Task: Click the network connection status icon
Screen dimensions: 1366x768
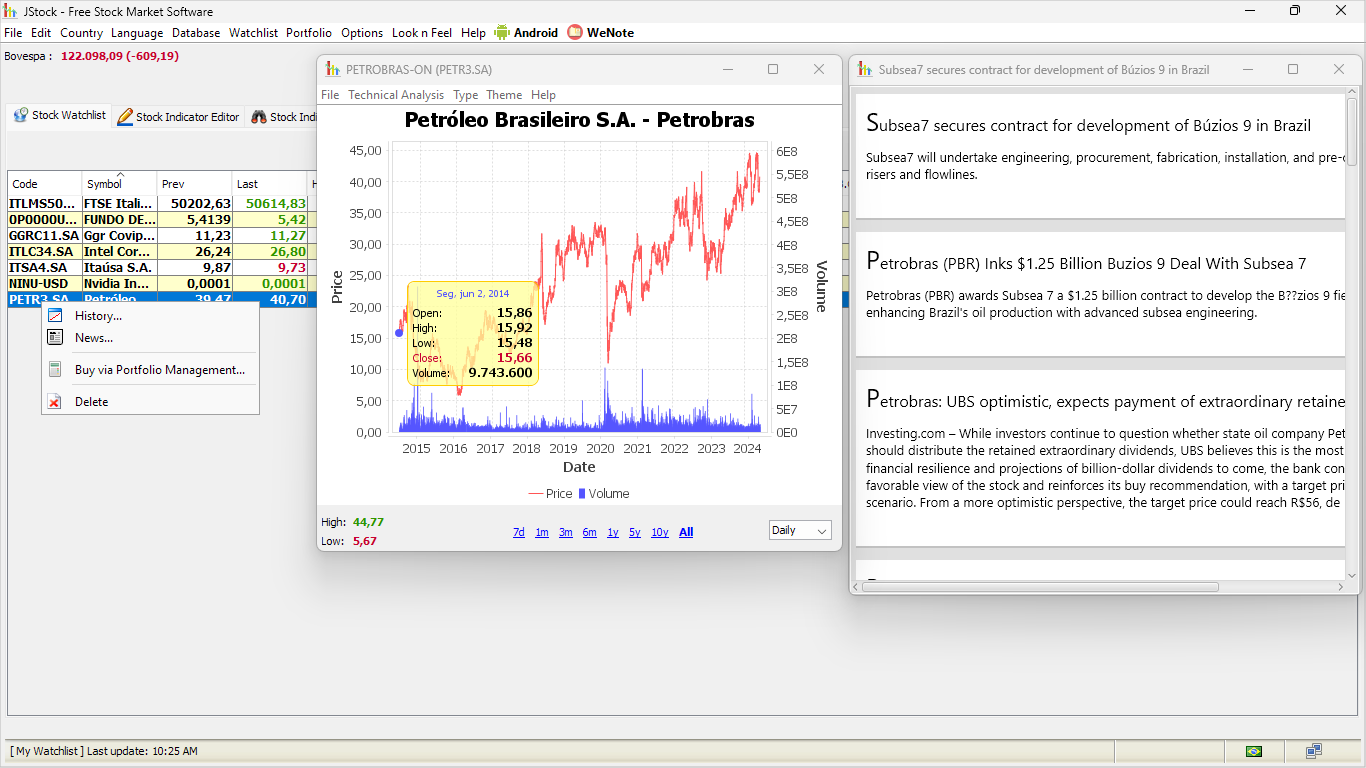Action: [x=1314, y=751]
